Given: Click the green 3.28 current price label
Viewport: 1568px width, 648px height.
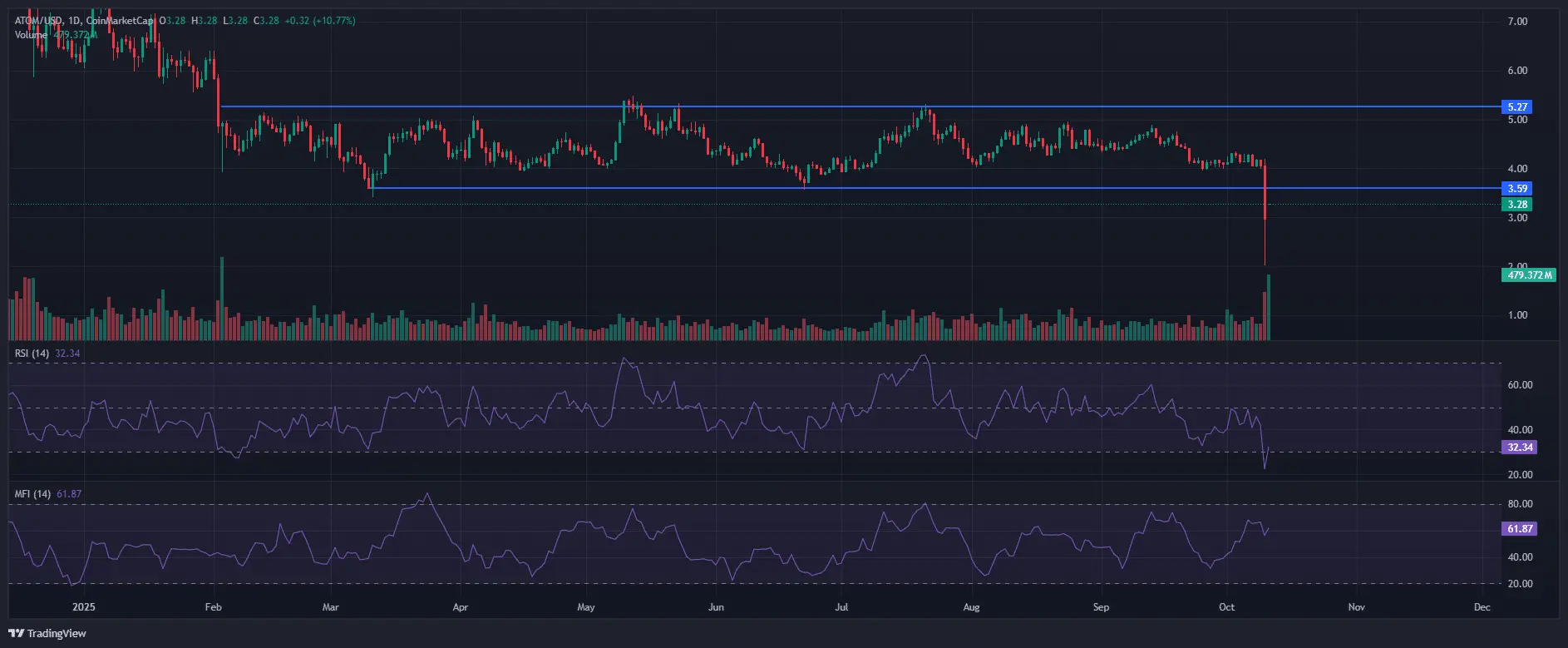Looking at the screenshot, I should 1518,205.
